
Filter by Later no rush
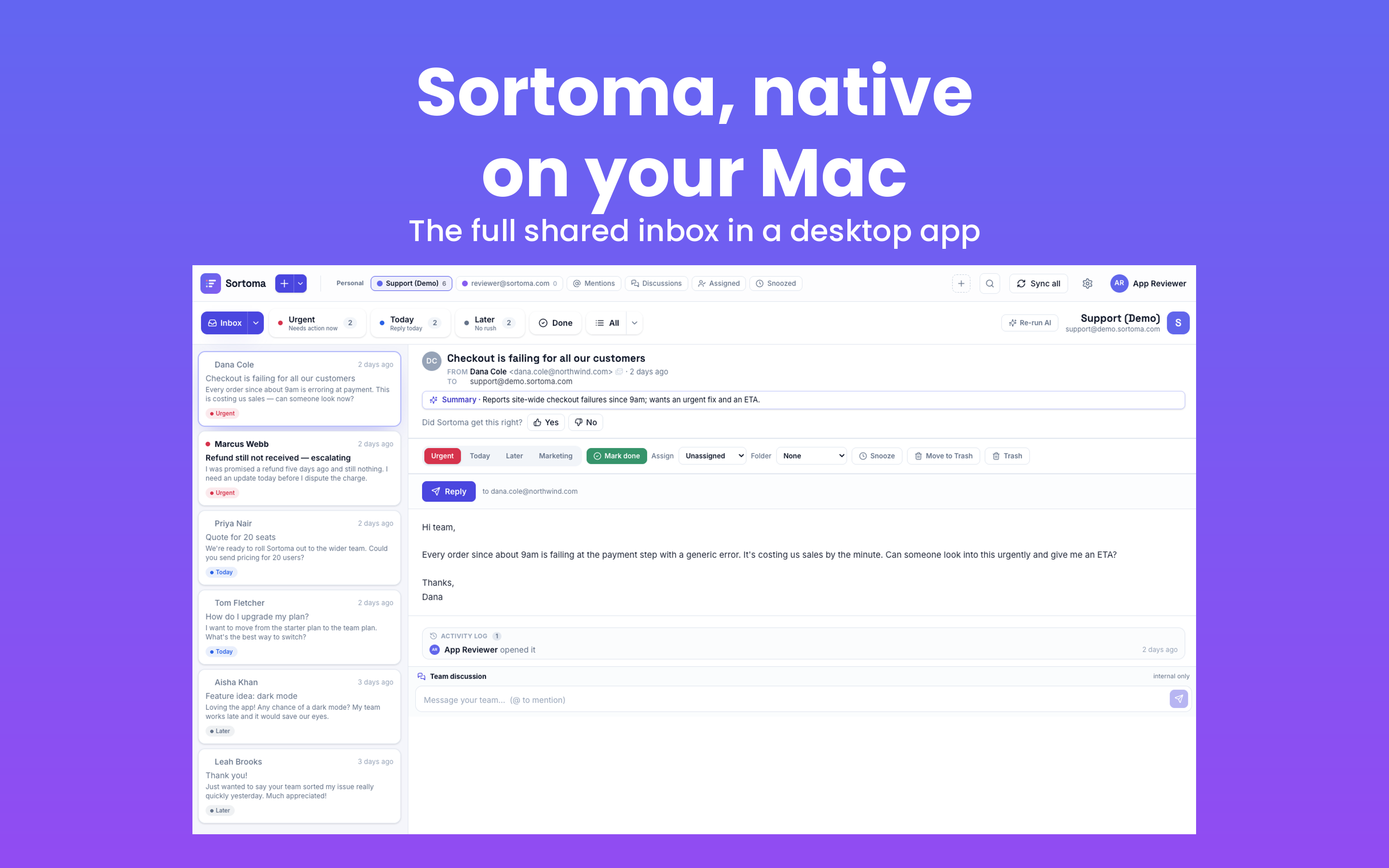pyautogui.click(x=490, y=323)
